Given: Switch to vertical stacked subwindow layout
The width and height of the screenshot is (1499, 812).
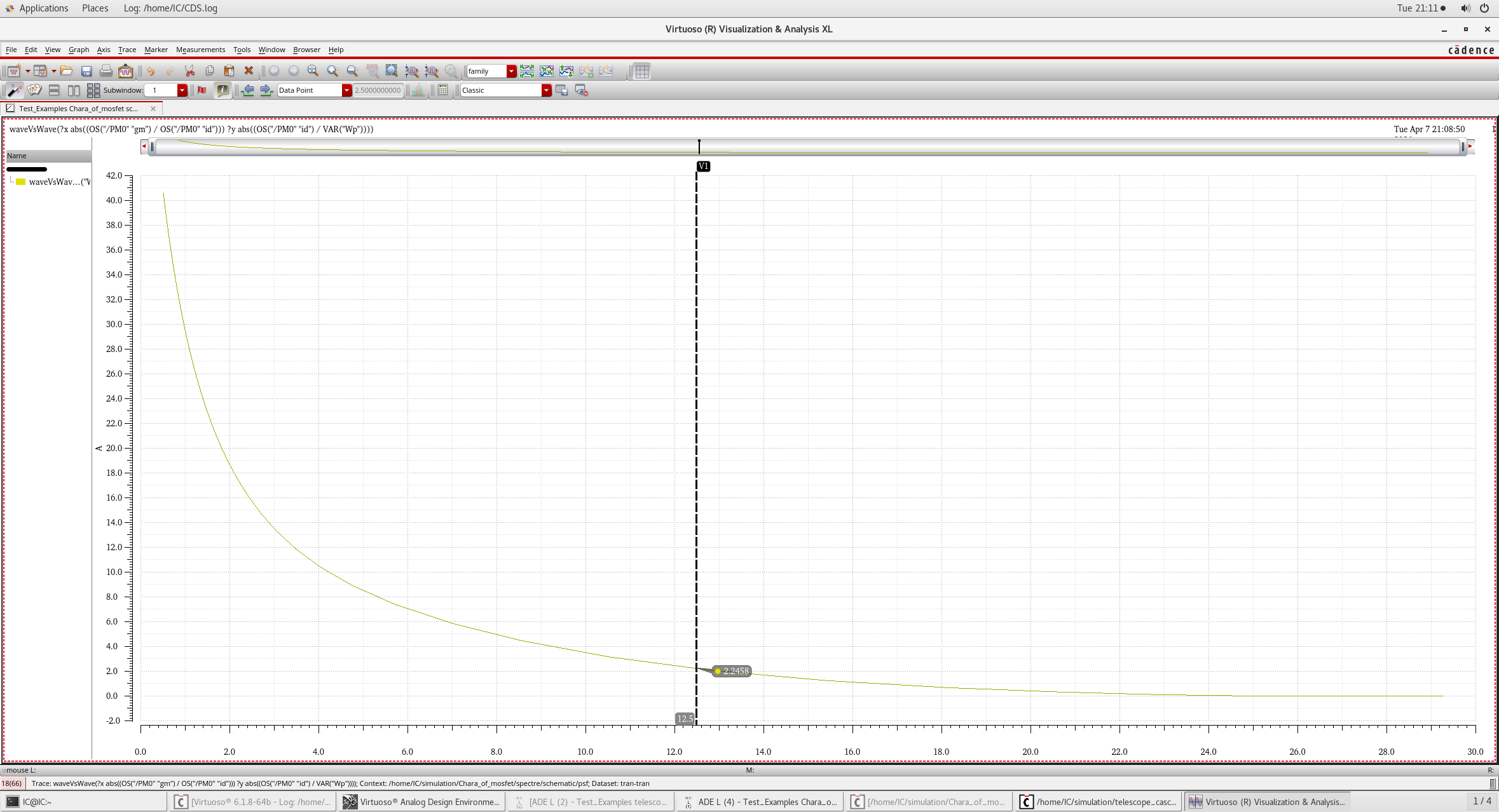Looking at the screenshot, I should (x=54, y=90).
